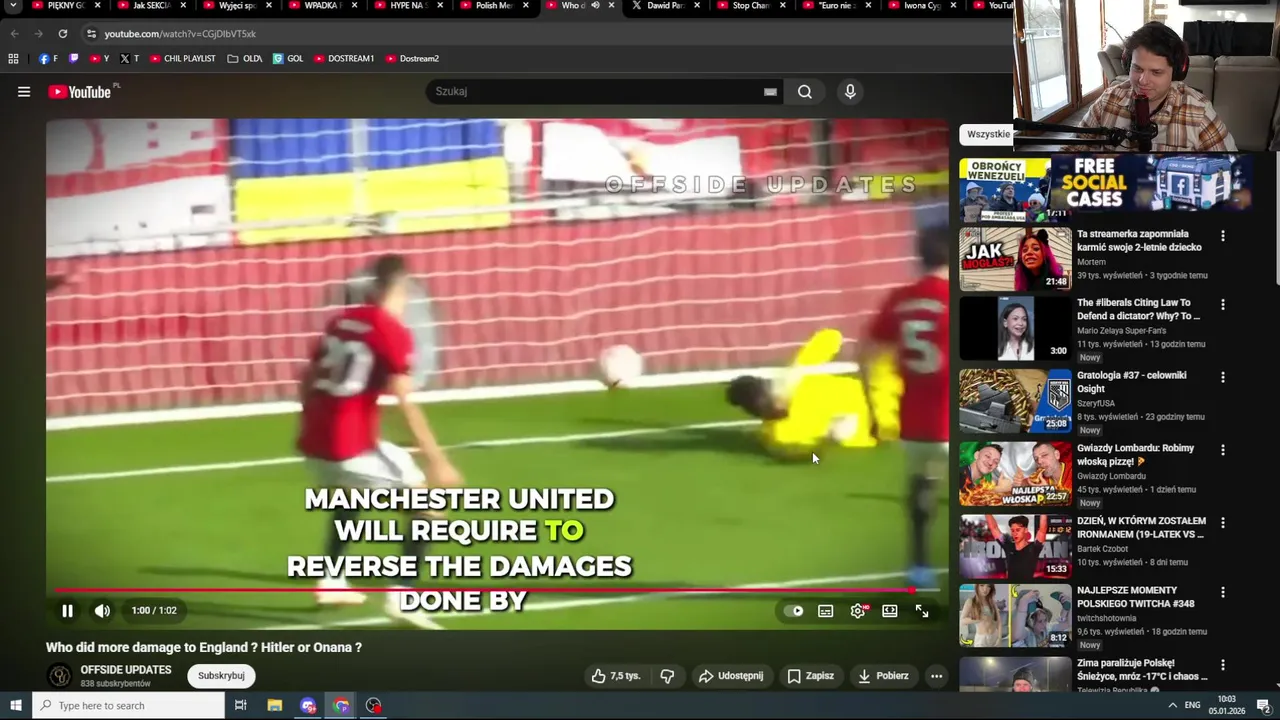The height and width of the screenshot is (720, 1280).
Task: Open options for 'NAJLEPSZE MOMENTY POLSKIEGO TWITCHA' video
Action: [1222, 593]
